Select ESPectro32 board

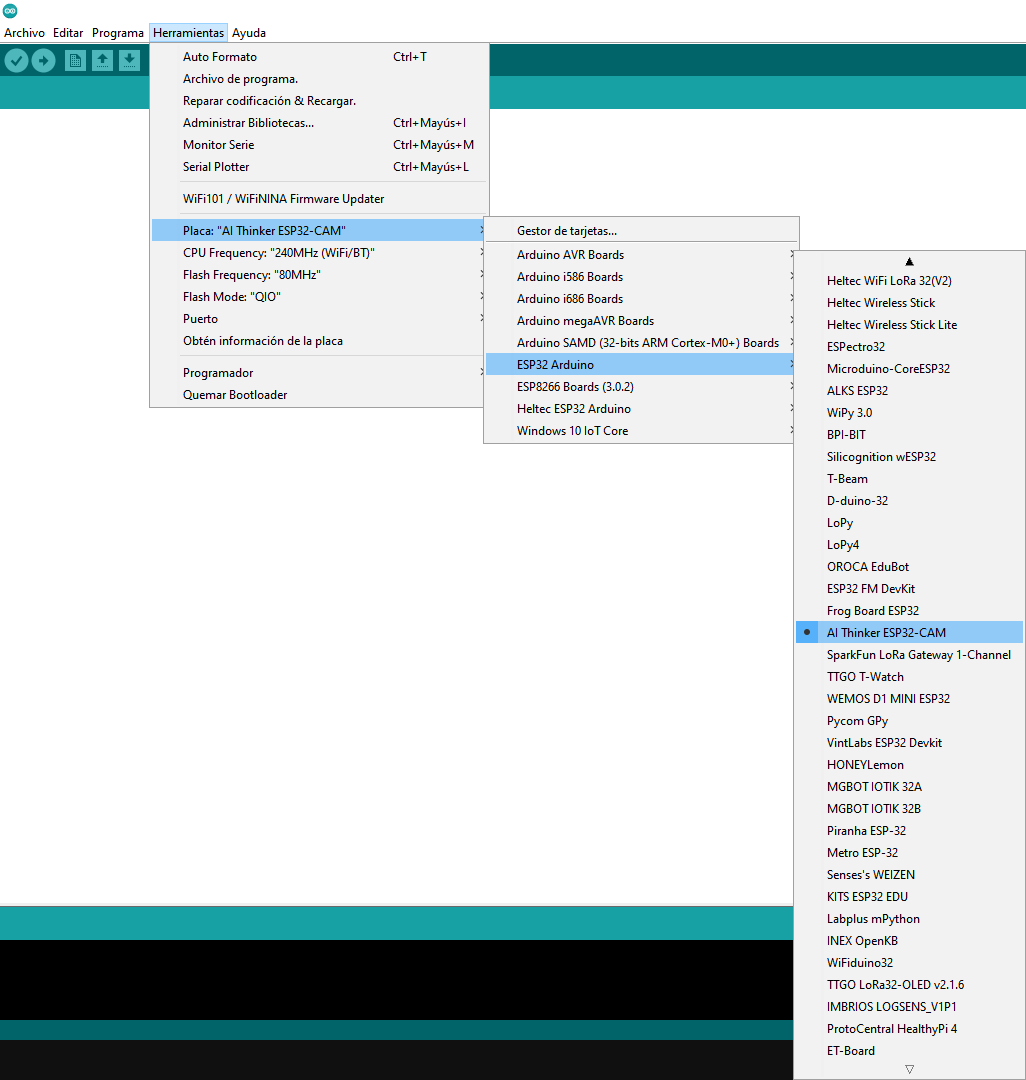[x=909, y=346]
